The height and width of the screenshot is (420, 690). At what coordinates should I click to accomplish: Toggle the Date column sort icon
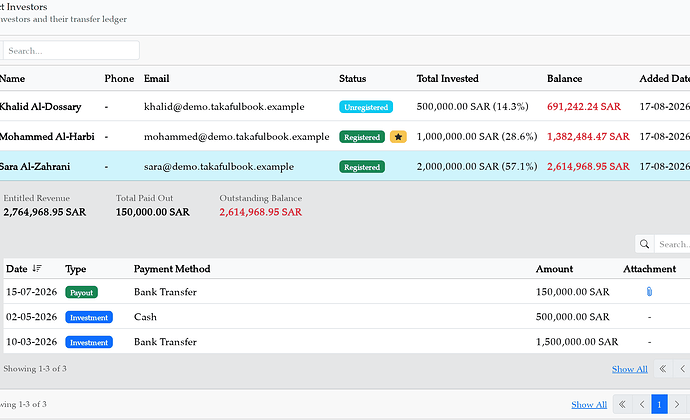point(37,269)
